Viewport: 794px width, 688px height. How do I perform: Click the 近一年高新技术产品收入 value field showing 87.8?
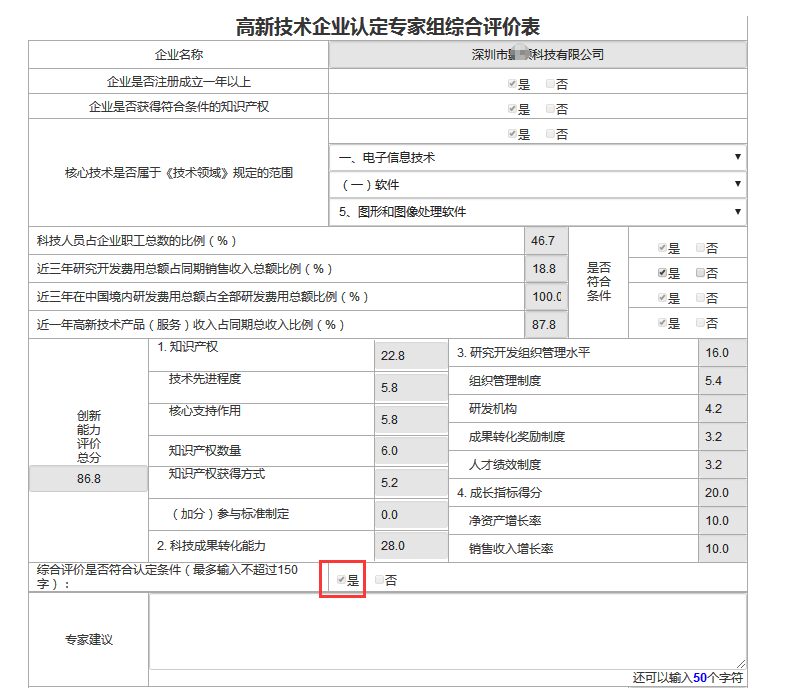coord(546,325)
